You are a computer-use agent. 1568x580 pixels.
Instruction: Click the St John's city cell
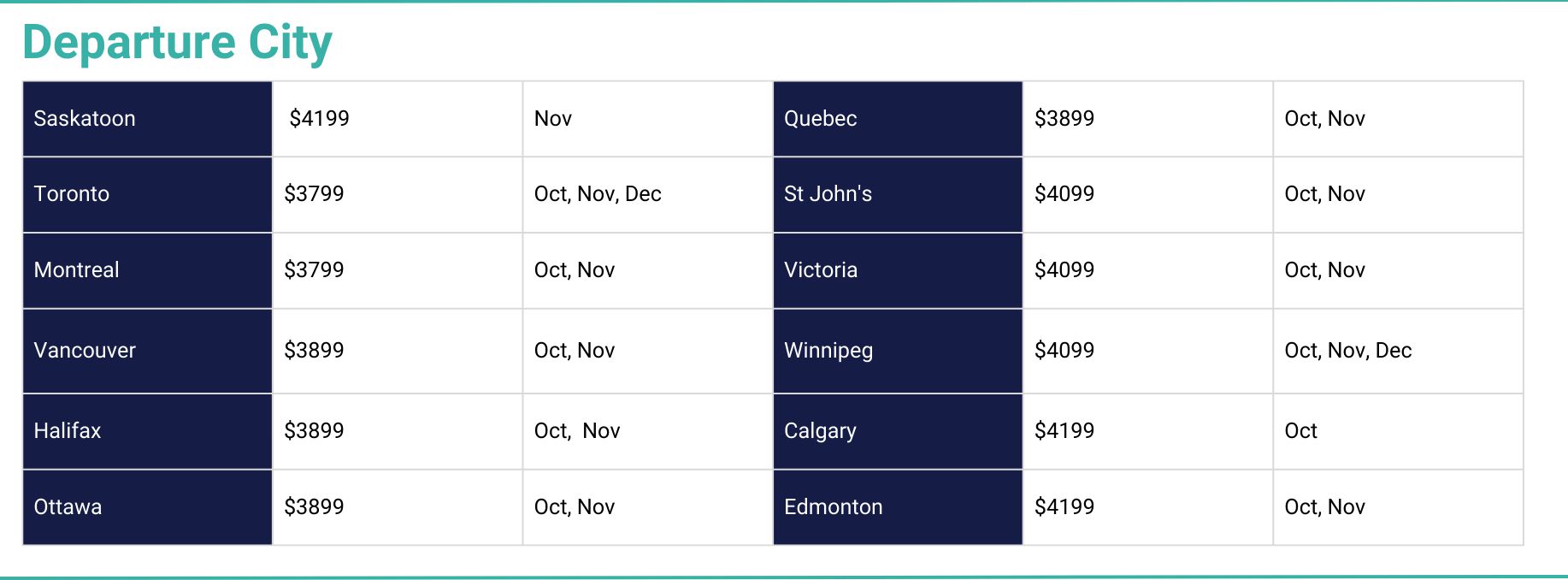point(898,194)
